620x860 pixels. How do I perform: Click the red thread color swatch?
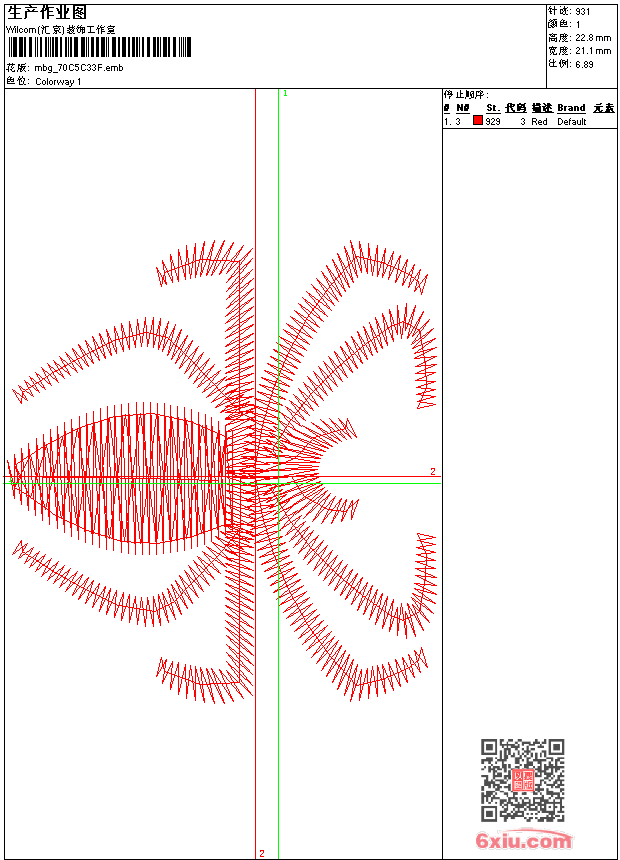(478, 121)
